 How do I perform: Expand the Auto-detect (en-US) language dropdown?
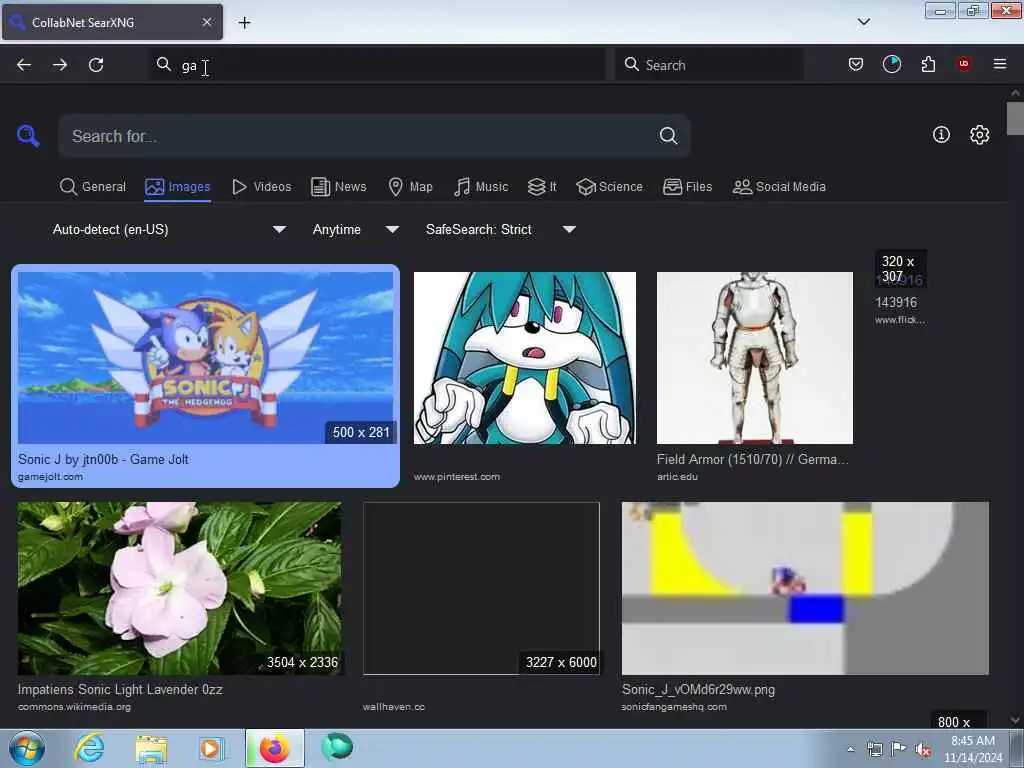click(x=169, y=229)
